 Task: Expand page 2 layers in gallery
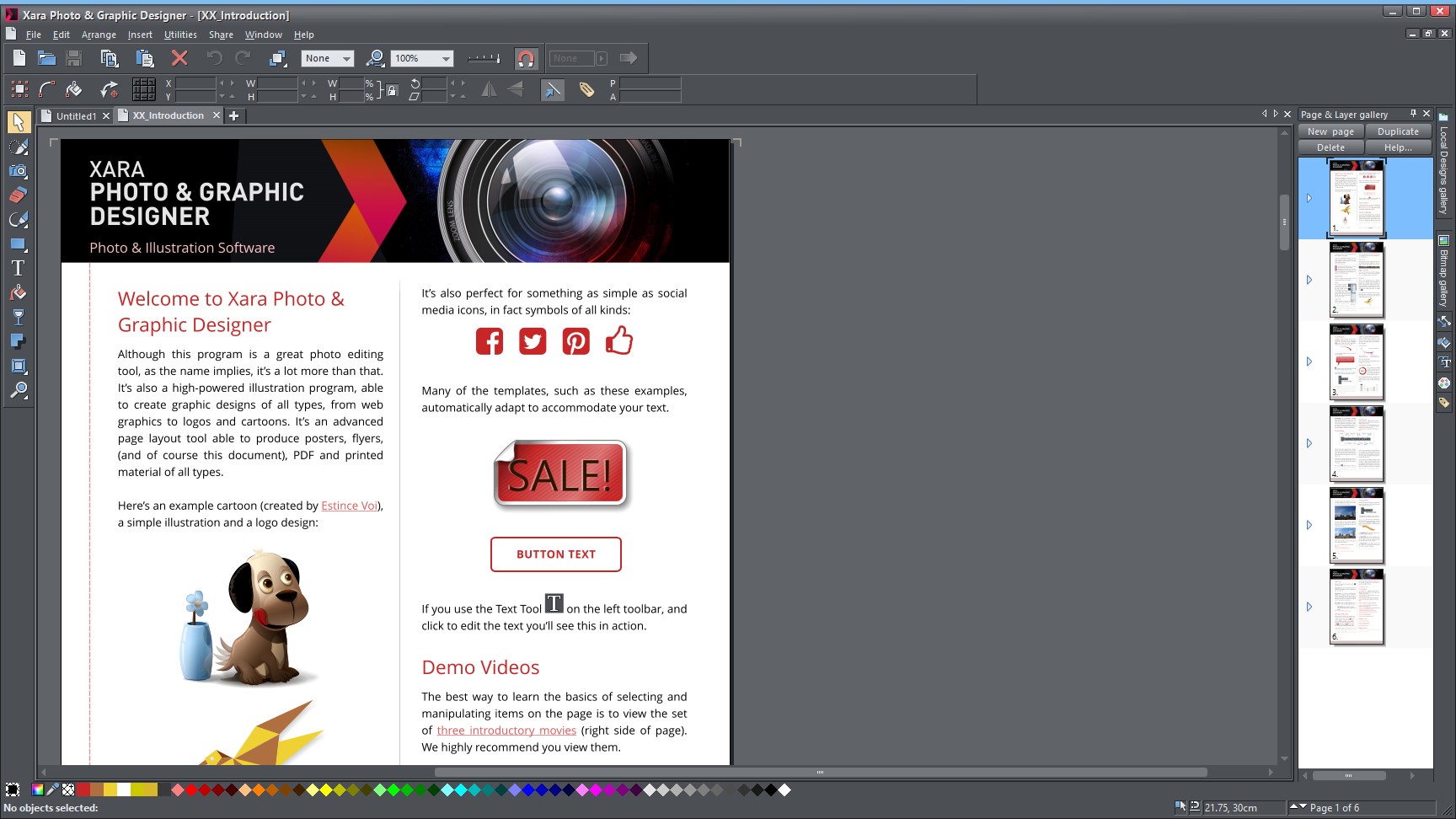click(1309, 280)
